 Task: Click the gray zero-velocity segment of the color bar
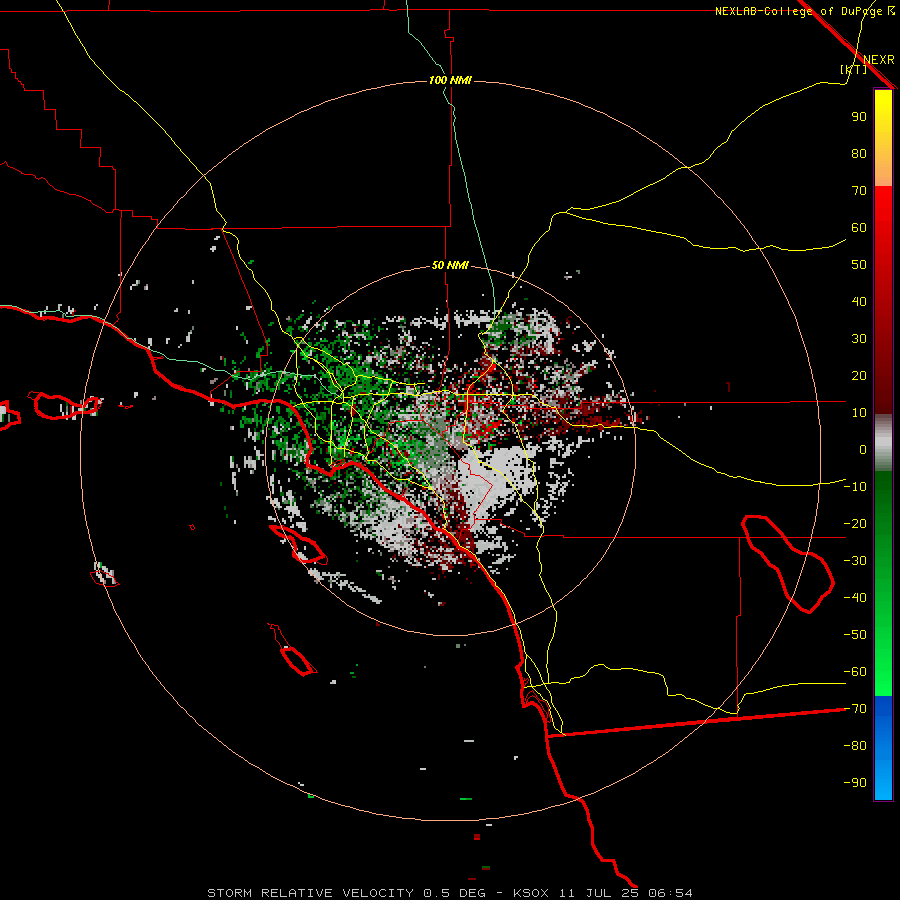[x=883, y=443]
